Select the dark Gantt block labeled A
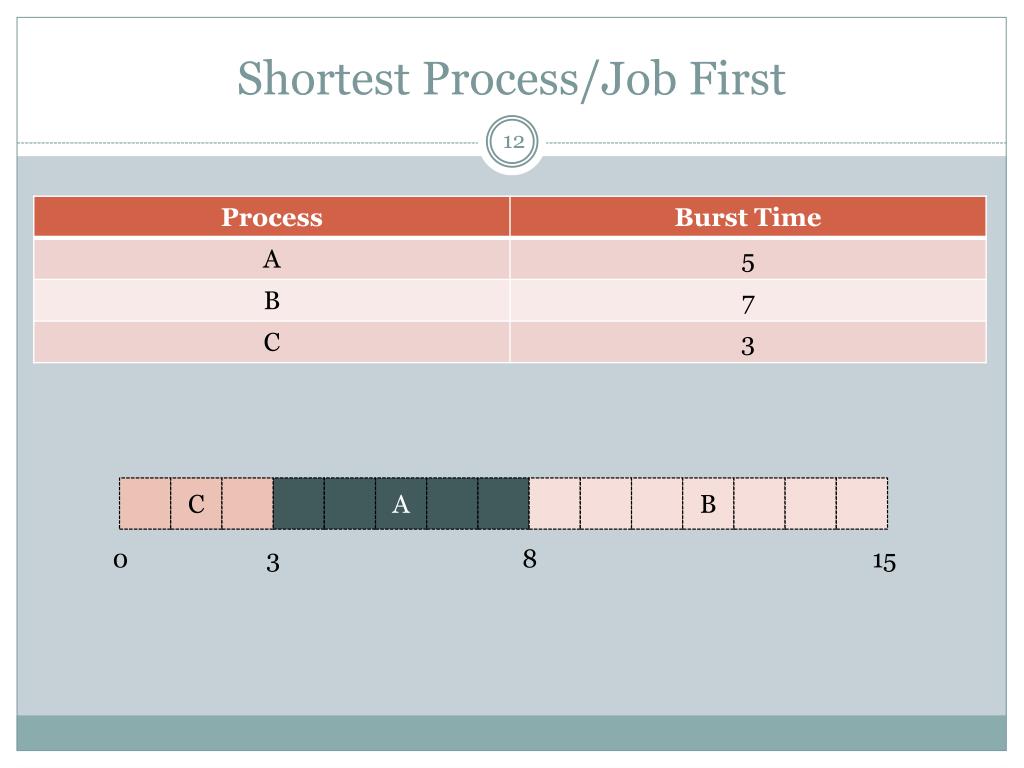 pos(401,504)
